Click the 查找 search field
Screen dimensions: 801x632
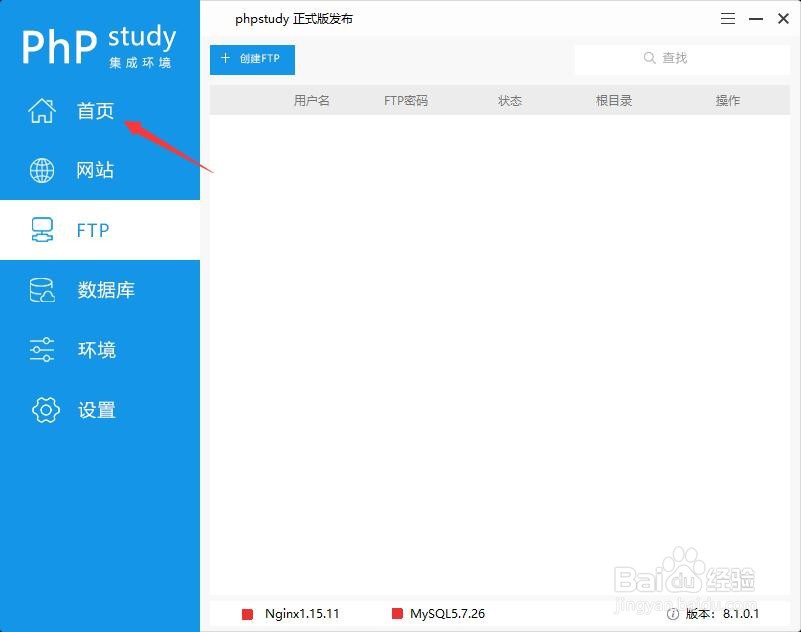[682, 59]
